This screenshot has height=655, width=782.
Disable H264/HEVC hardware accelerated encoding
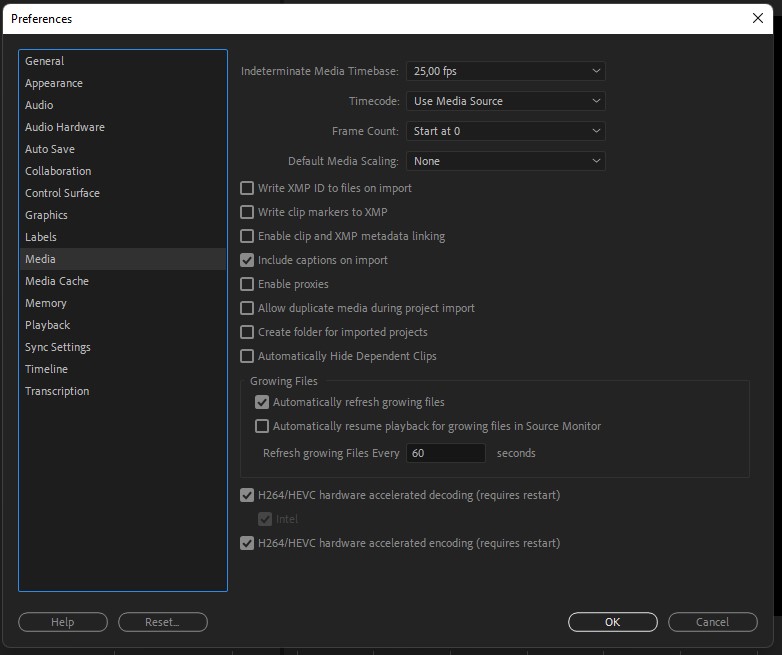(x=247, y=542)
